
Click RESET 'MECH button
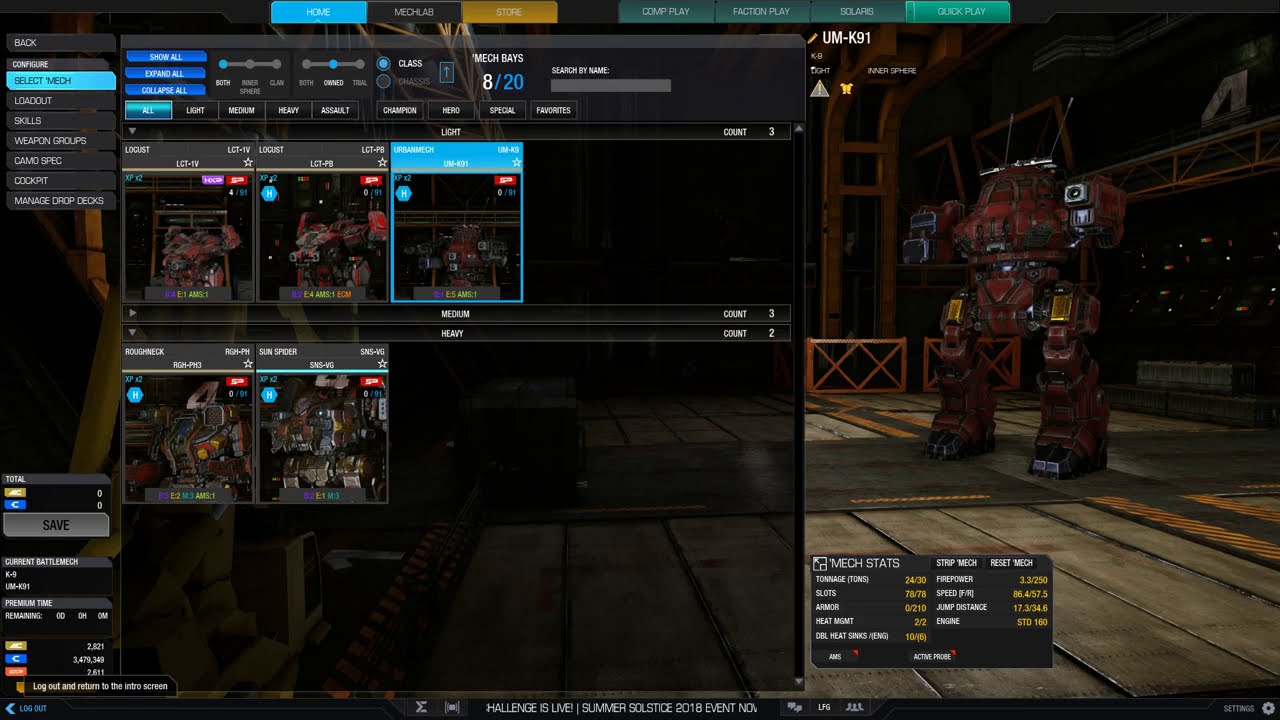point(1011,563)
